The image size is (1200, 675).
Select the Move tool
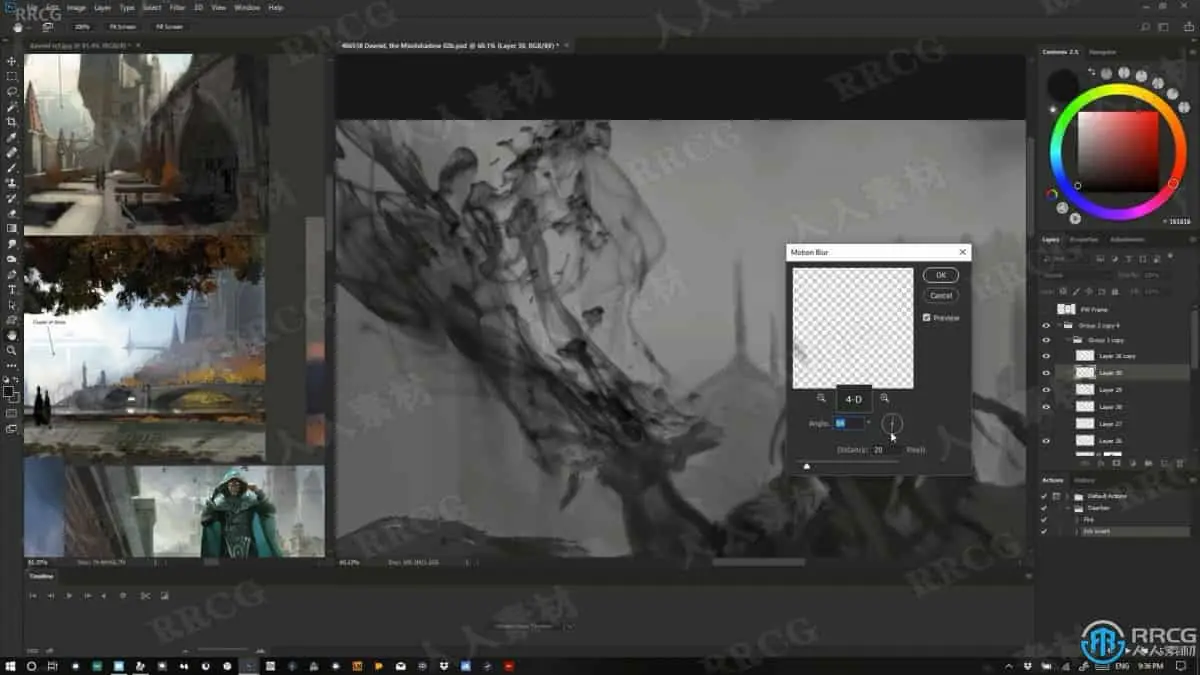tap(12, 61)
